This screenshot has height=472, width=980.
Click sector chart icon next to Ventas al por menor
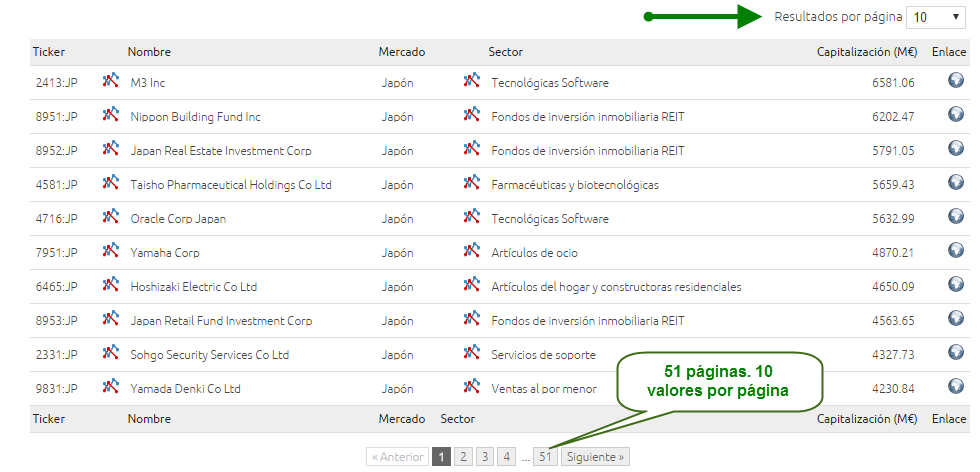[x=472, y=386]
